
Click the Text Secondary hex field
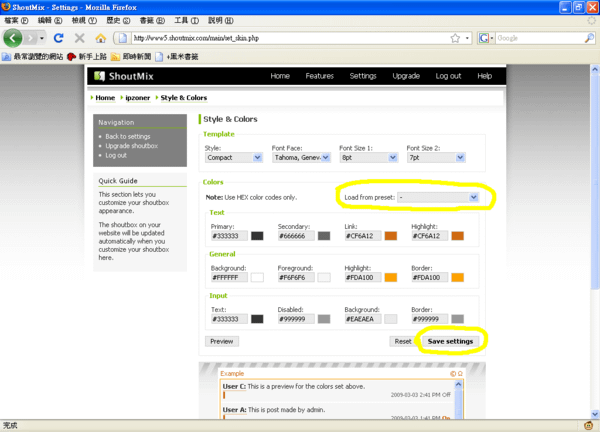296,236
